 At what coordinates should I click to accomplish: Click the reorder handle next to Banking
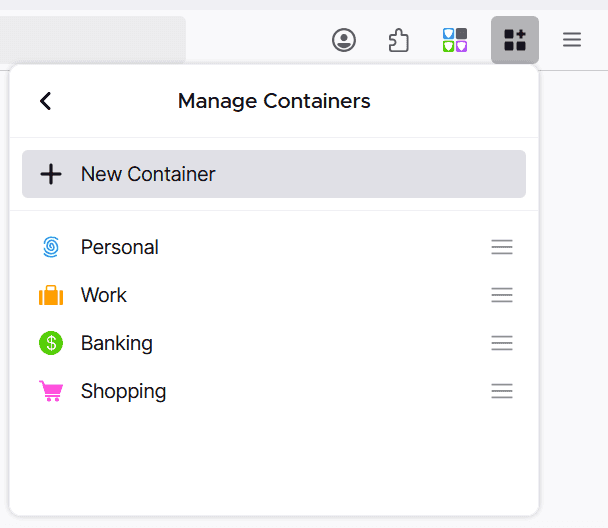tap(502, 343)
